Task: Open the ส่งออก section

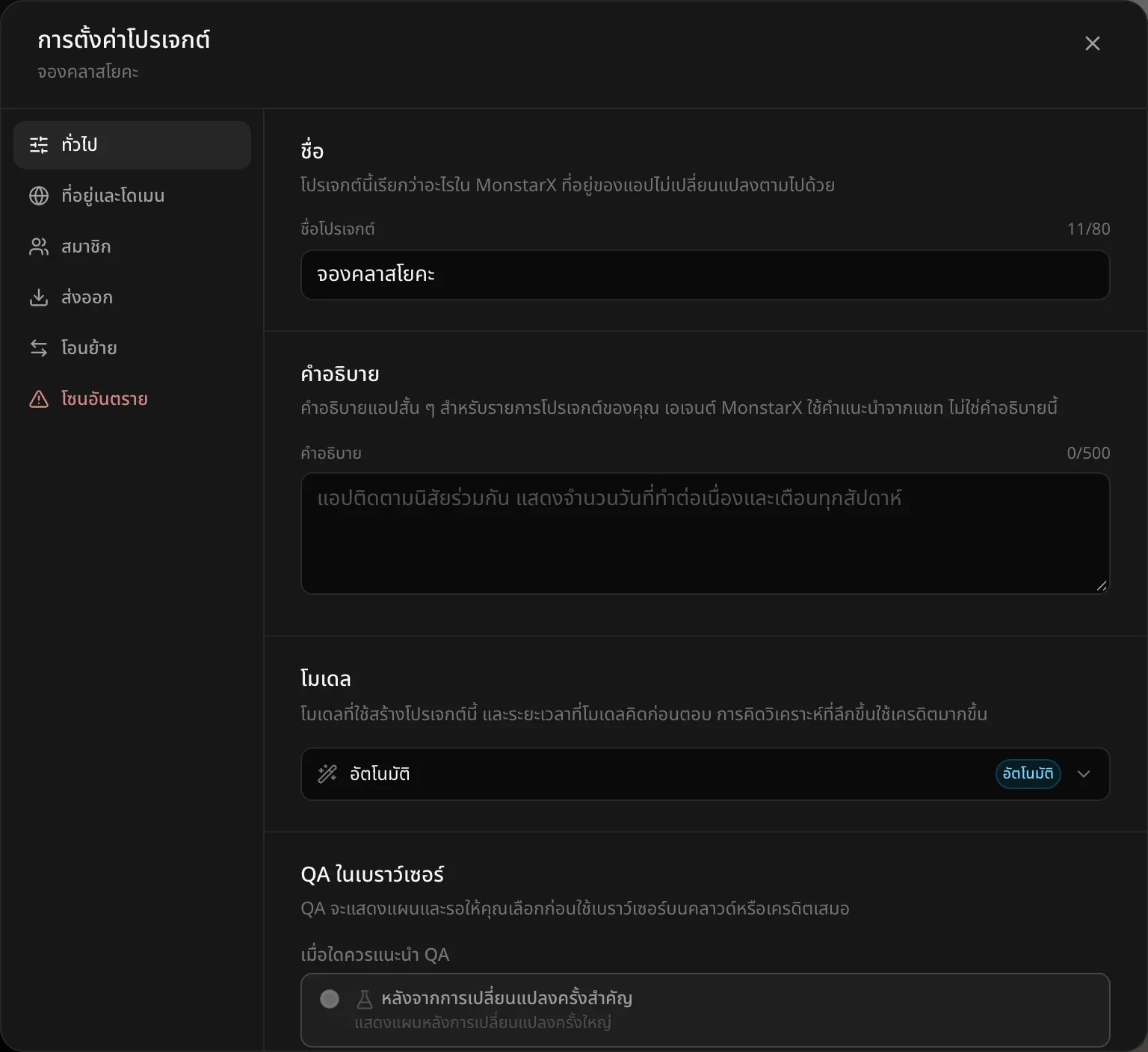Action: (132, 297)
